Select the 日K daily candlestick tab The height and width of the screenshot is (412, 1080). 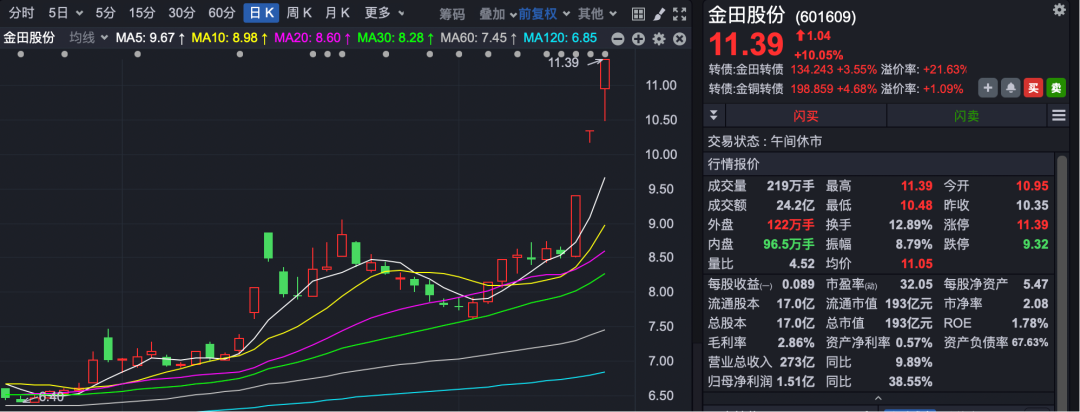click(261, 13)
